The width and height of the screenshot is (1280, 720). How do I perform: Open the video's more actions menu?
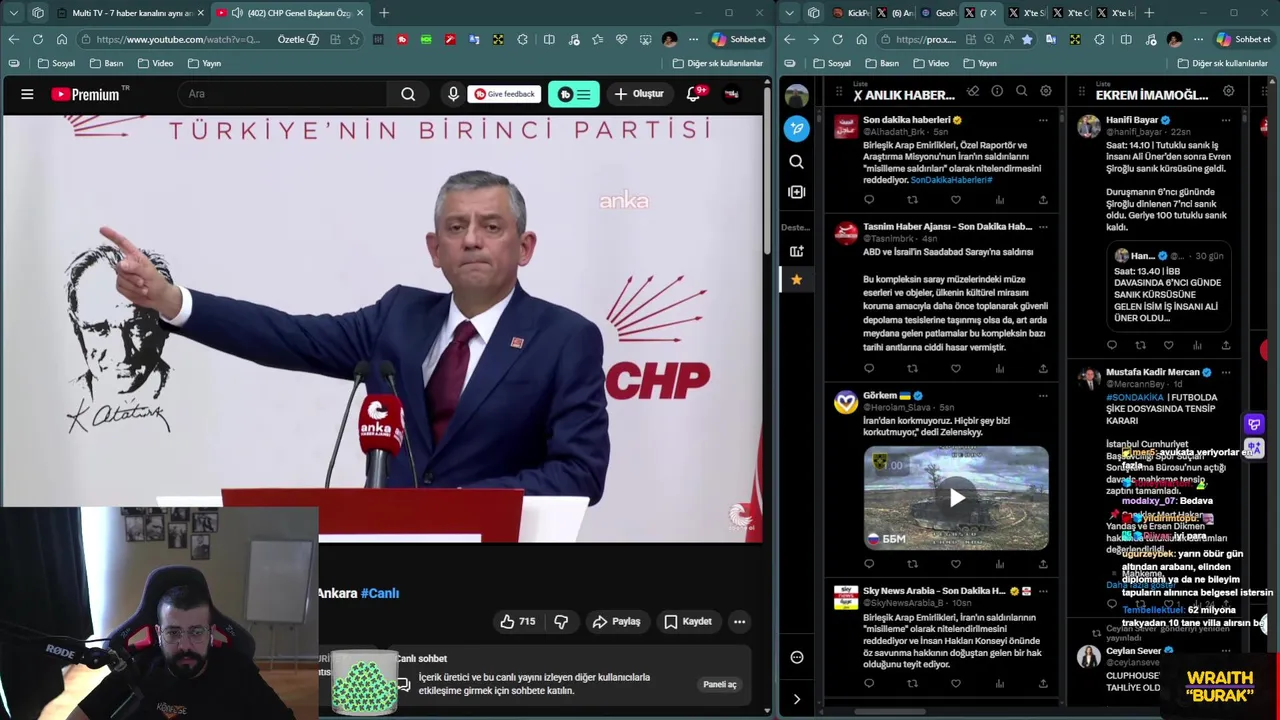click(x=739, y=622)
